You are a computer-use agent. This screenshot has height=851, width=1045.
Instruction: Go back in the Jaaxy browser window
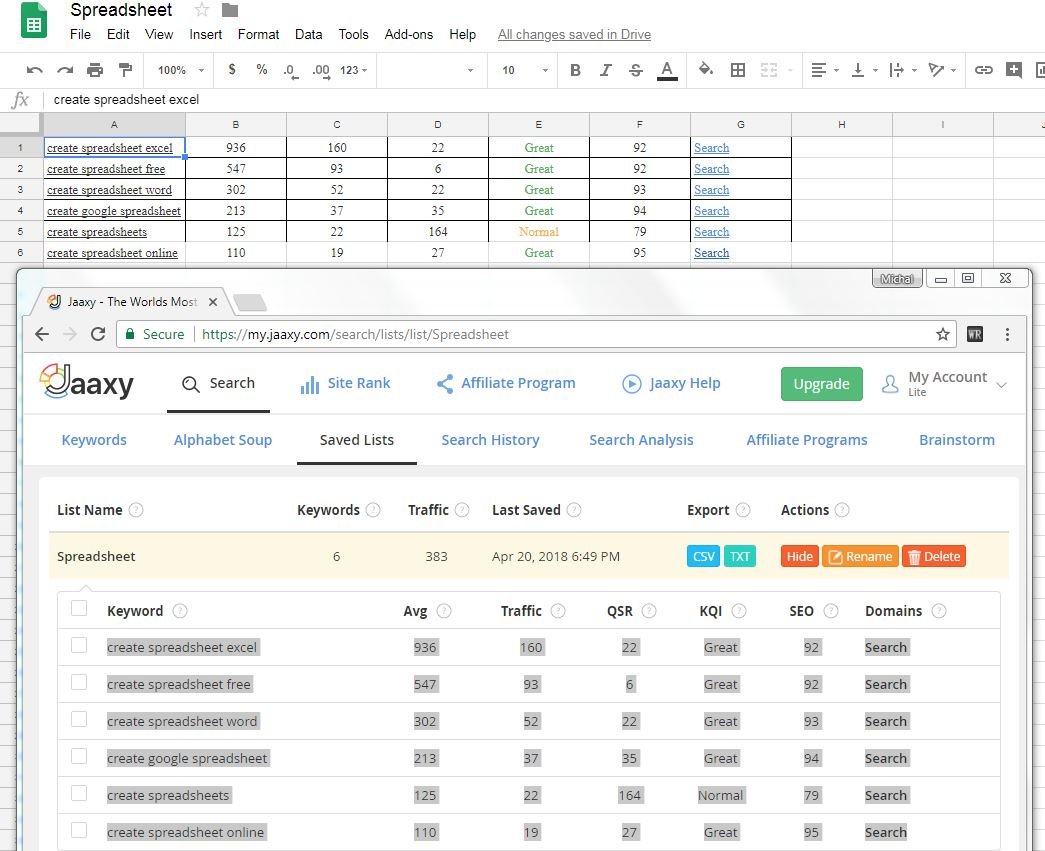42,334
